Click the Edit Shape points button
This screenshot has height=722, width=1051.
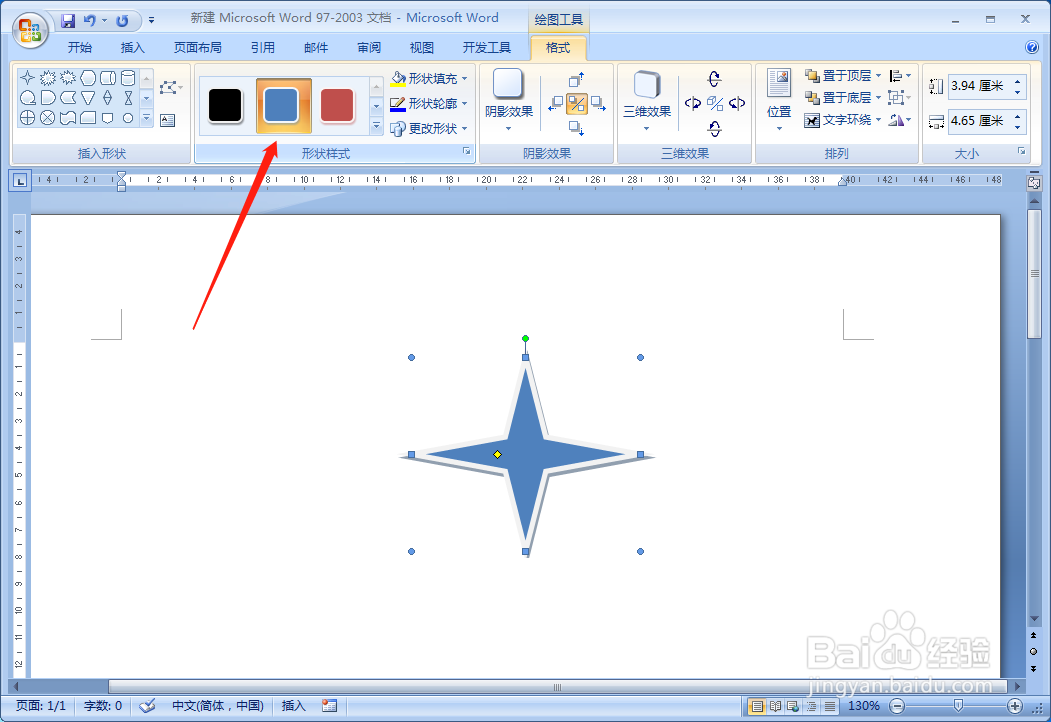click(x=170, y=87)
